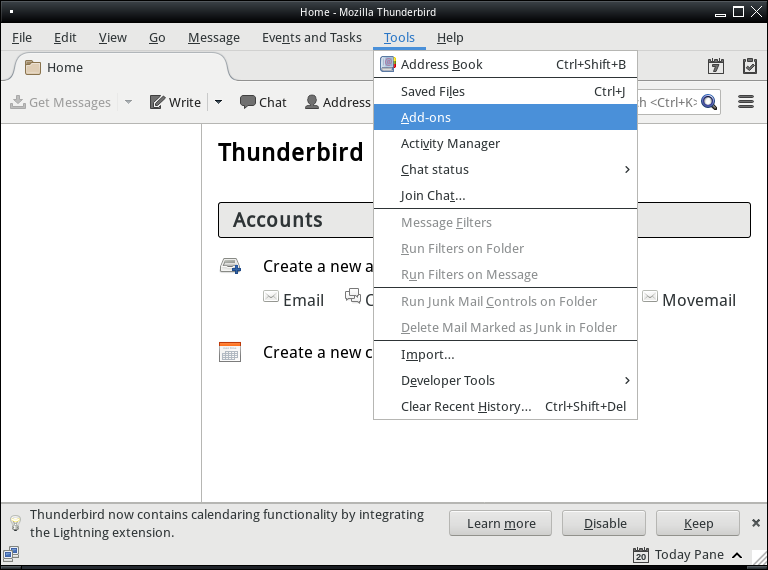Open the Go menu
This screenshot has height=570, width=768.
tap(157, 38)
